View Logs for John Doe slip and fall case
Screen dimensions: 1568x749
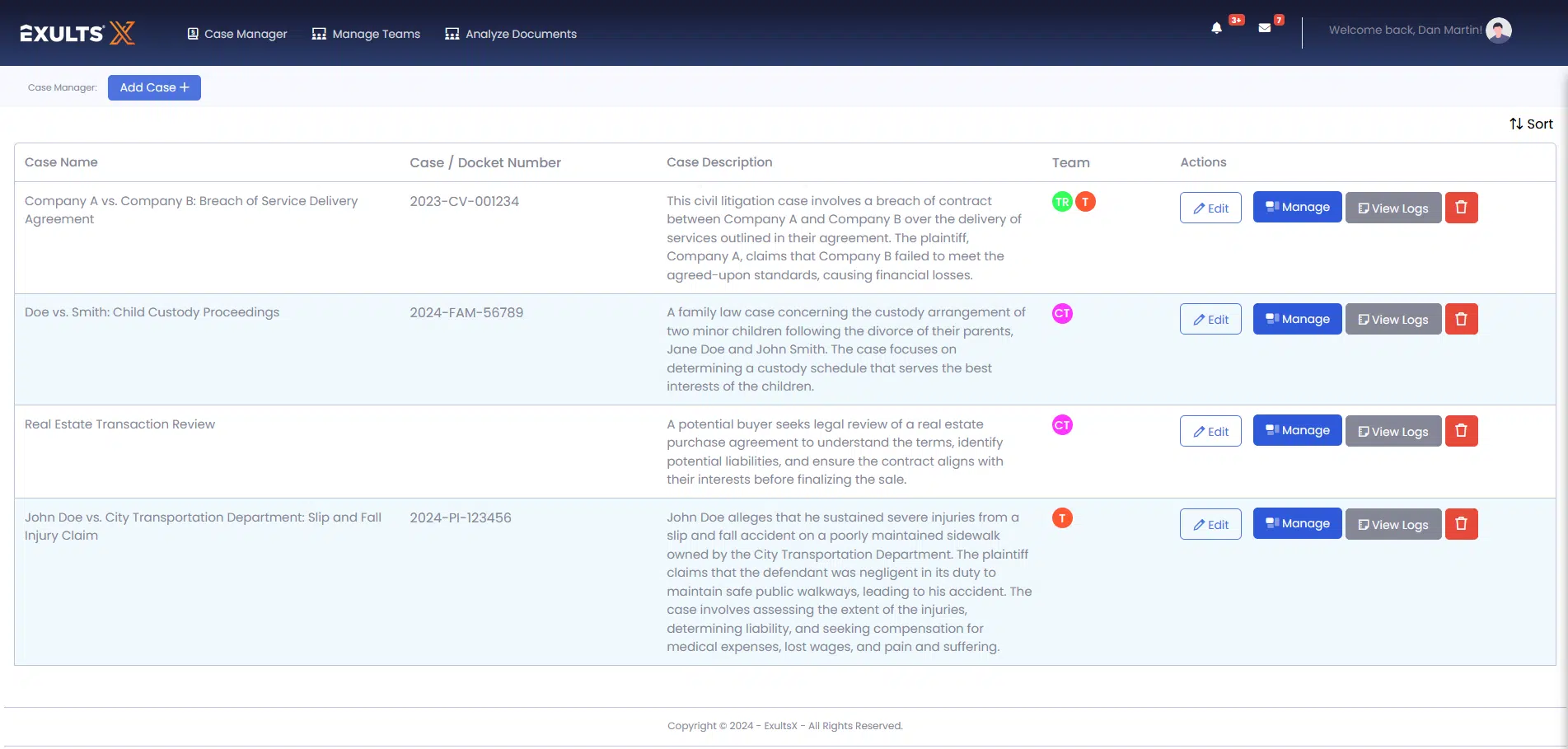point(1392,525)
